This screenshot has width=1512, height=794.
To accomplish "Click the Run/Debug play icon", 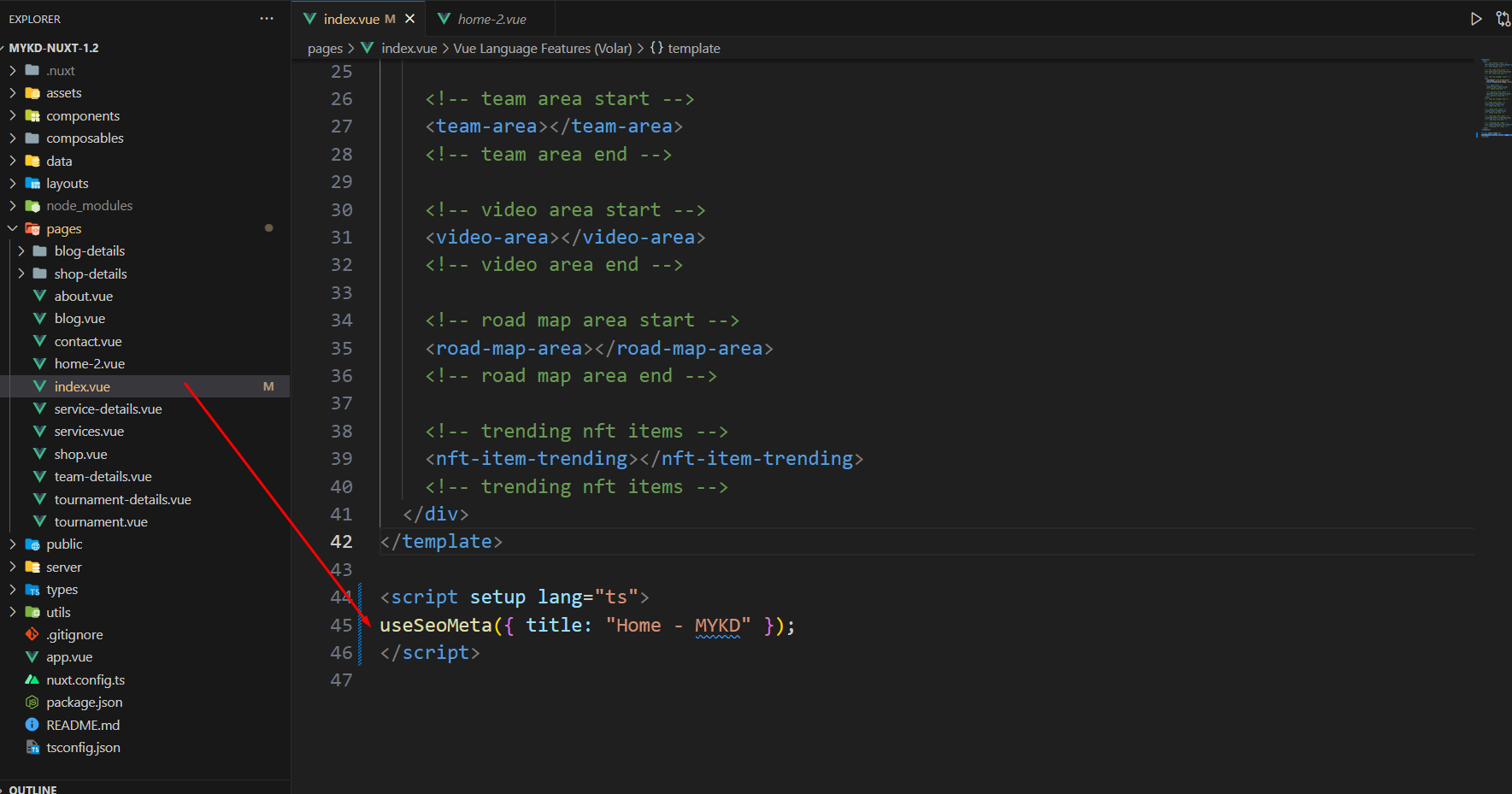I will point(1475,19).
